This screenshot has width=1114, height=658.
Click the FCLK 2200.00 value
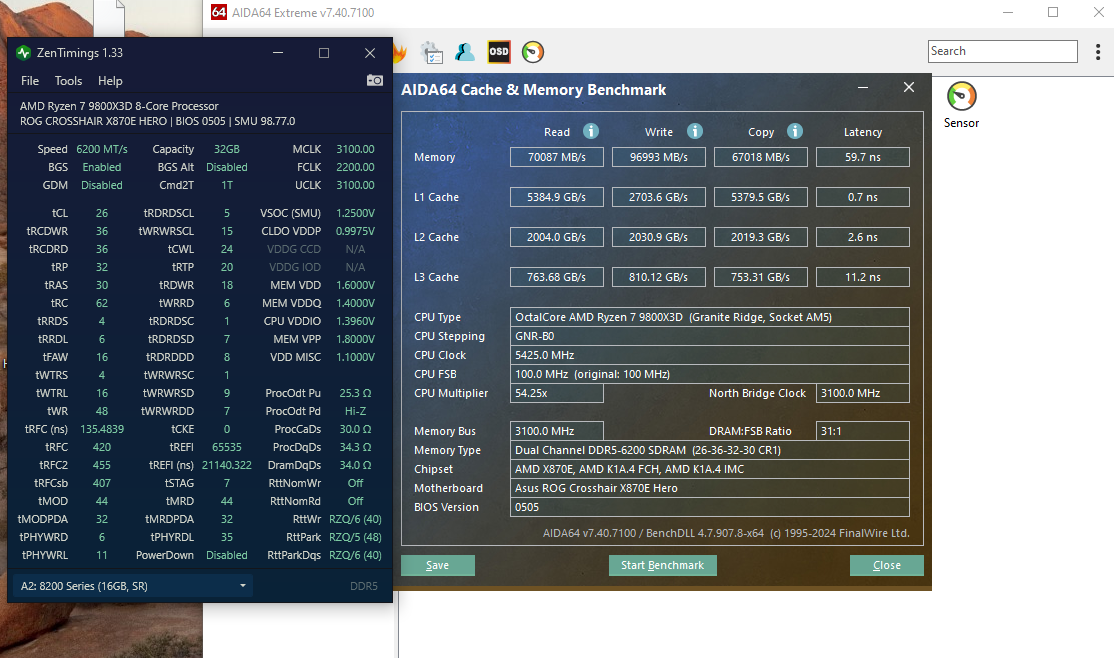pyautogui.click(x=355, y=167)
